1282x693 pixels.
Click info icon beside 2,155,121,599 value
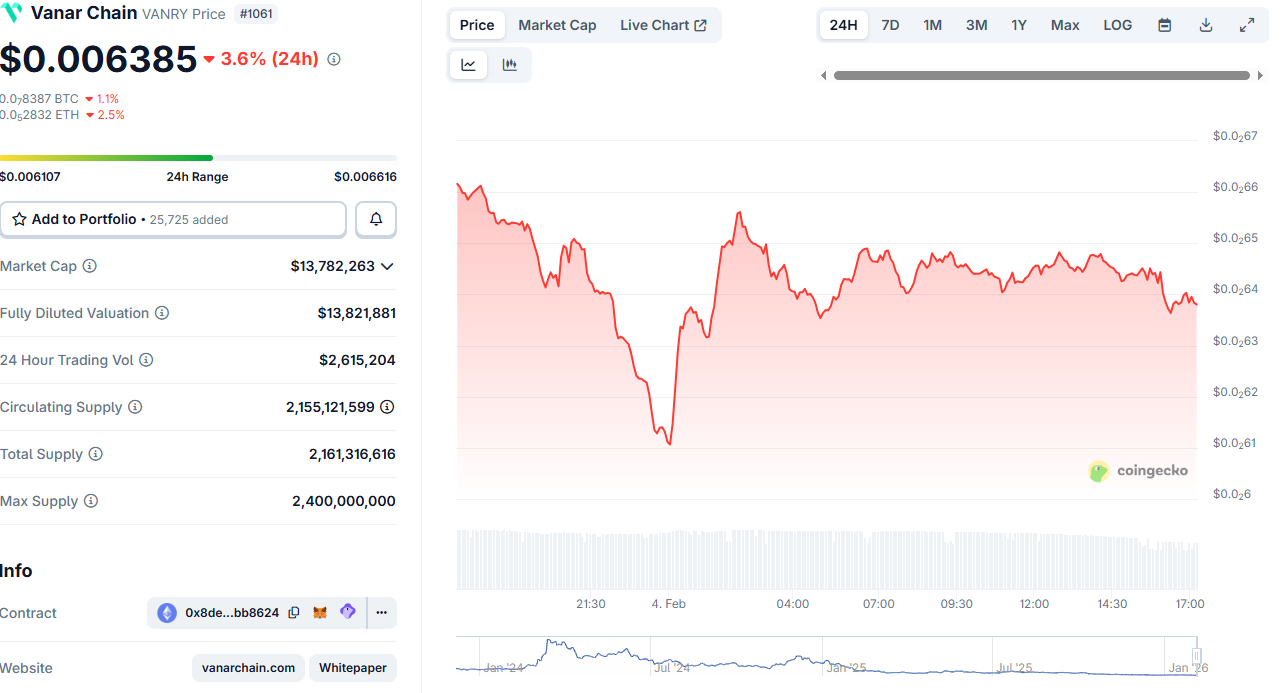click(387, 407)
